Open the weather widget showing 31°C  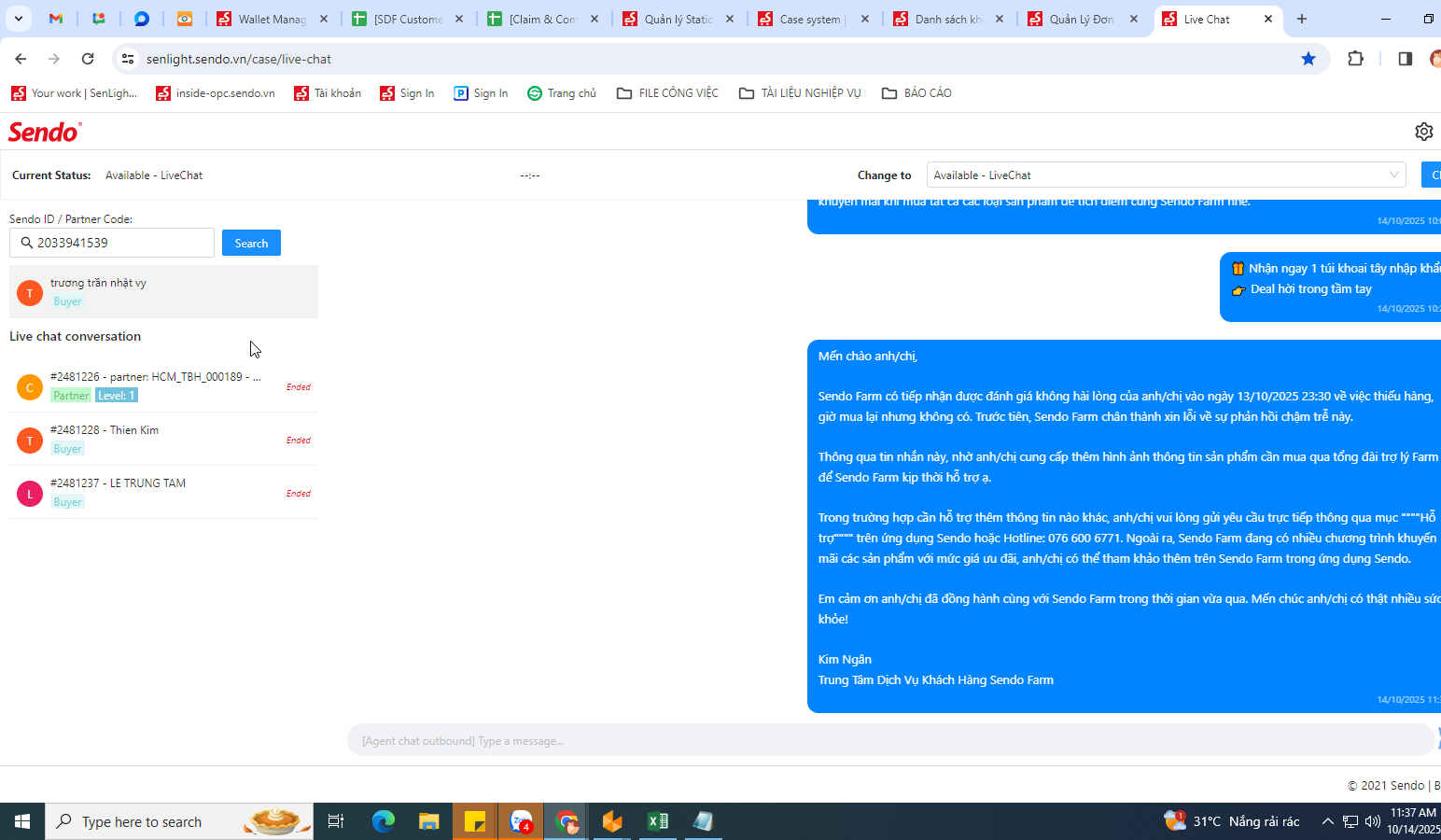[1232, 821]
